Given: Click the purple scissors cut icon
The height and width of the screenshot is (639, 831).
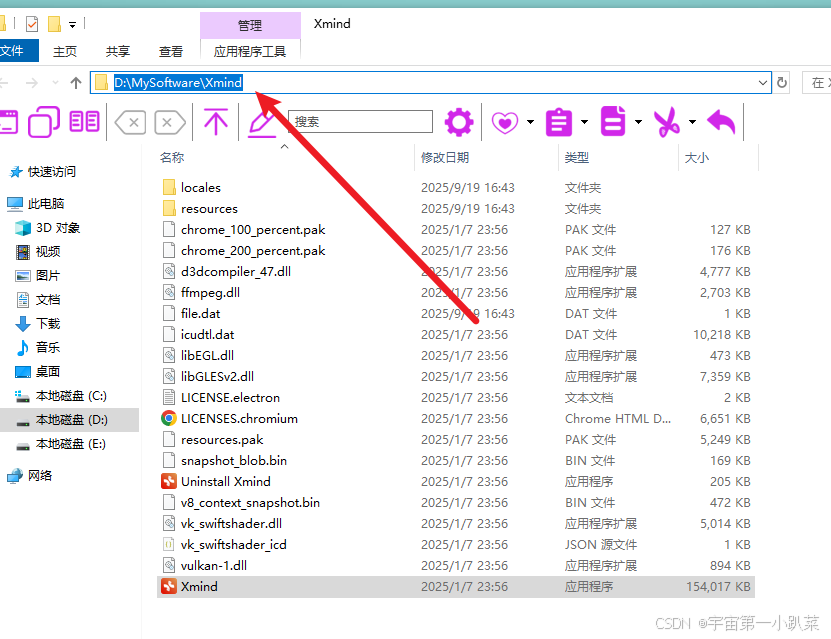Looking at the screenshot, I should 667,122.
